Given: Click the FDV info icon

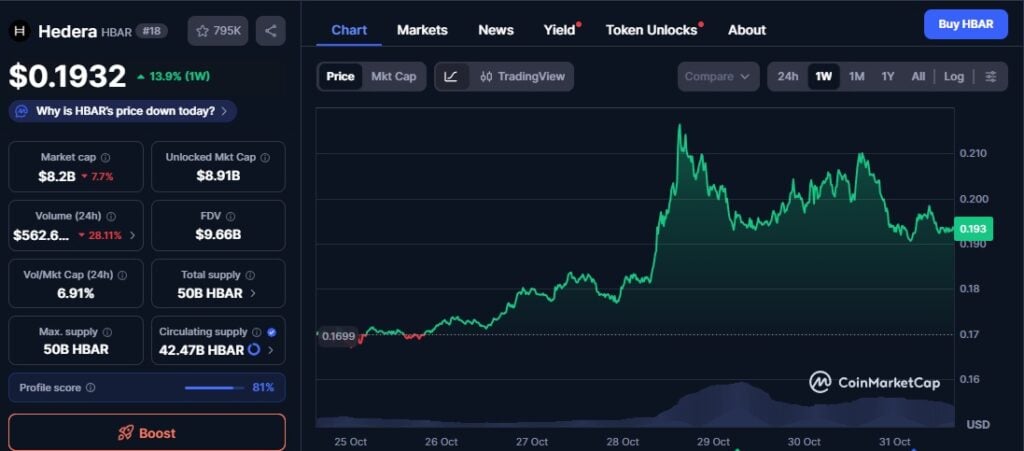Looking at the screenshot, I should pyautogui.click(x=231, y=216).
